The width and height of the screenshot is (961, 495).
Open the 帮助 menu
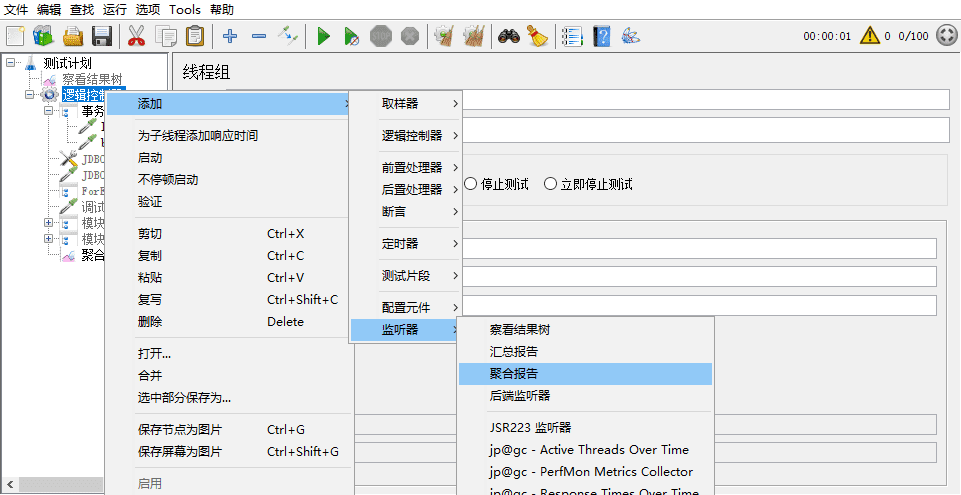point(222,10)
